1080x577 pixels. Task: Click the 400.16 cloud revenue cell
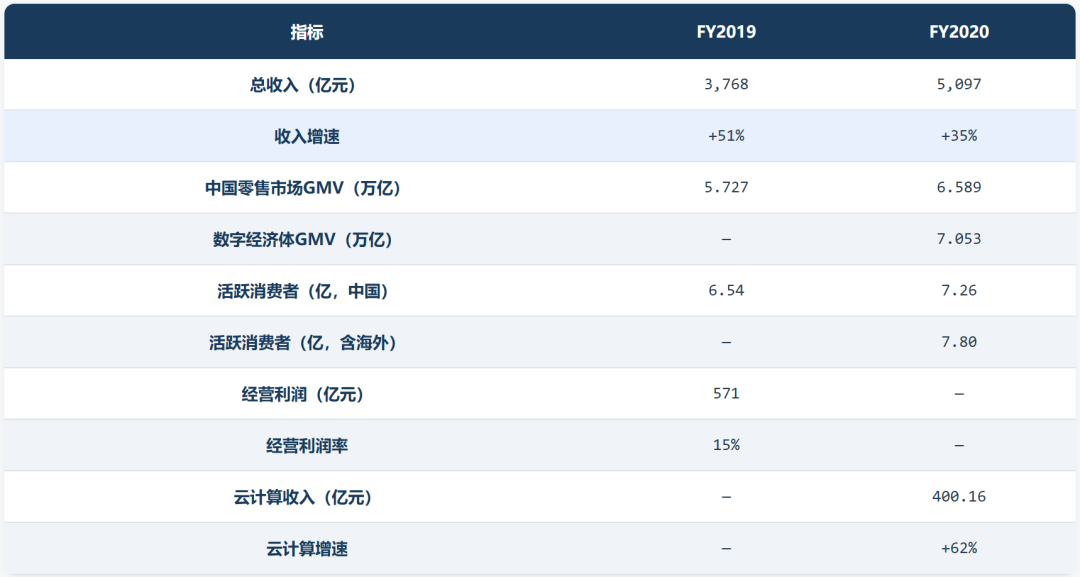(x=959, y=496)
